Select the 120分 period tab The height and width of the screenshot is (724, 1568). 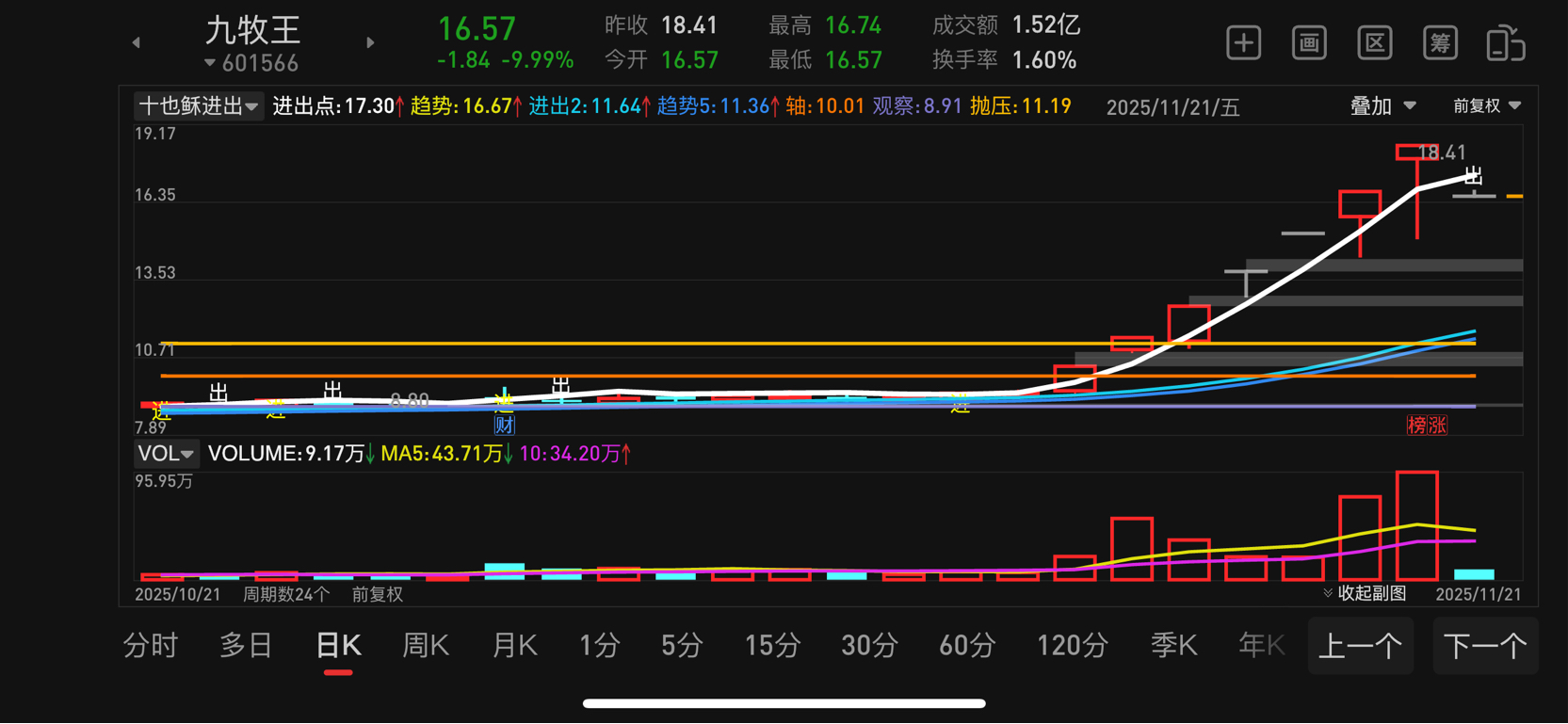pos(1072,646)
